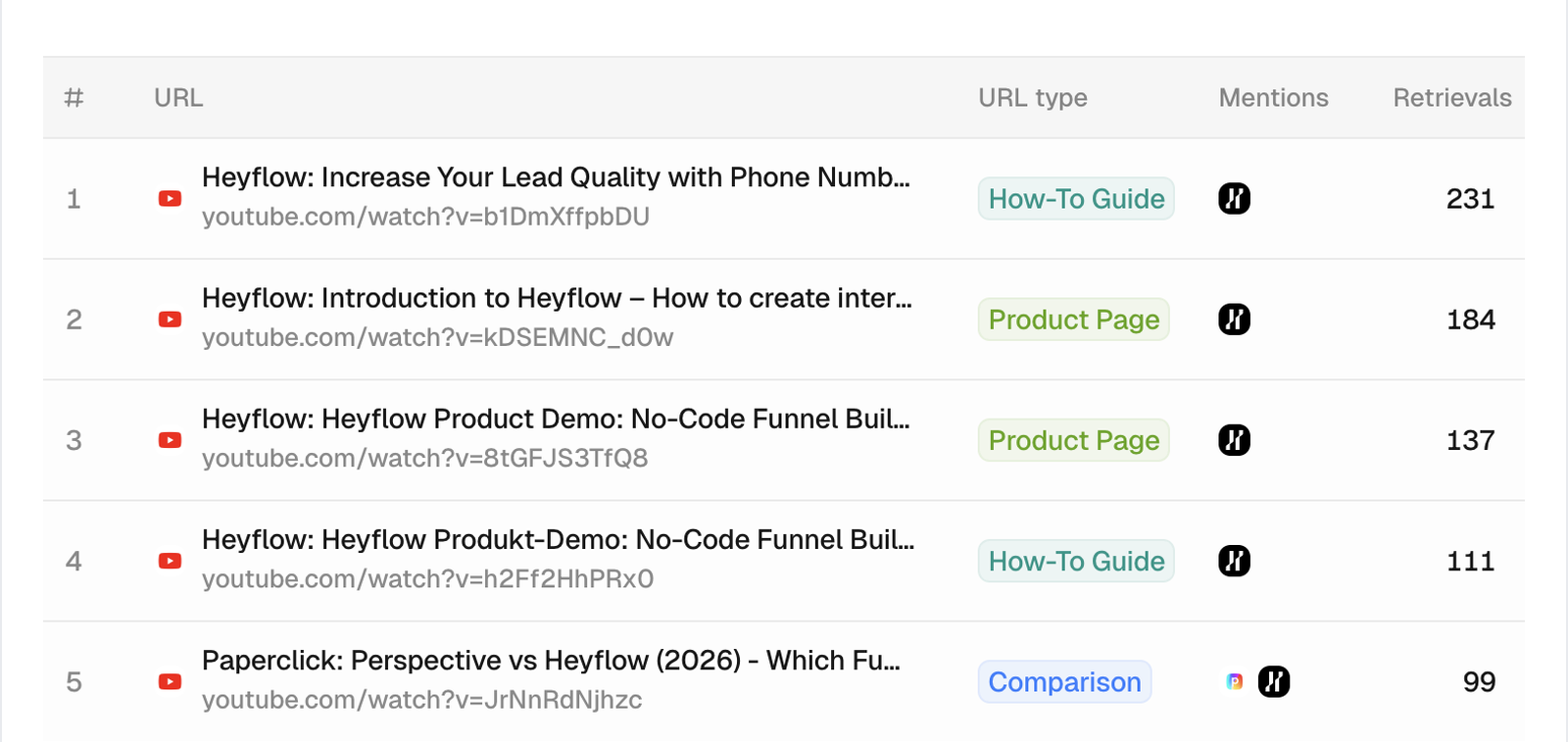
Task: Click URL youtube.com/watch?v=h2Ff2HhPRx0
Action: (427, 578)
